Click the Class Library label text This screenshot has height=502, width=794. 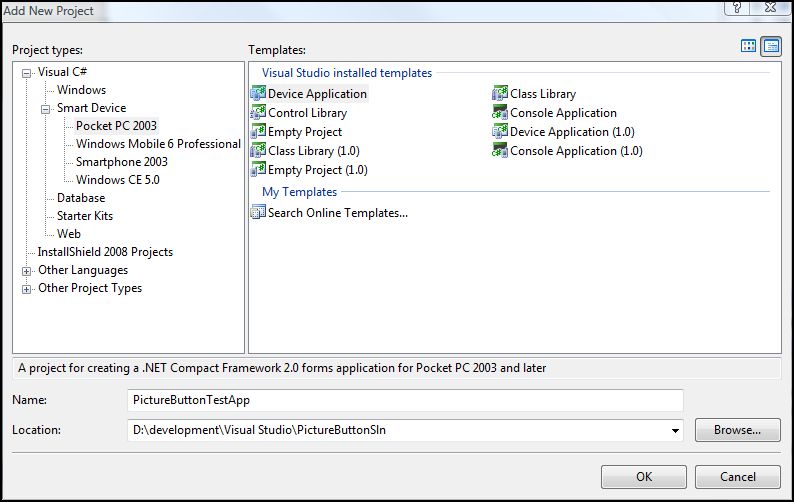[x=543, y=94]
